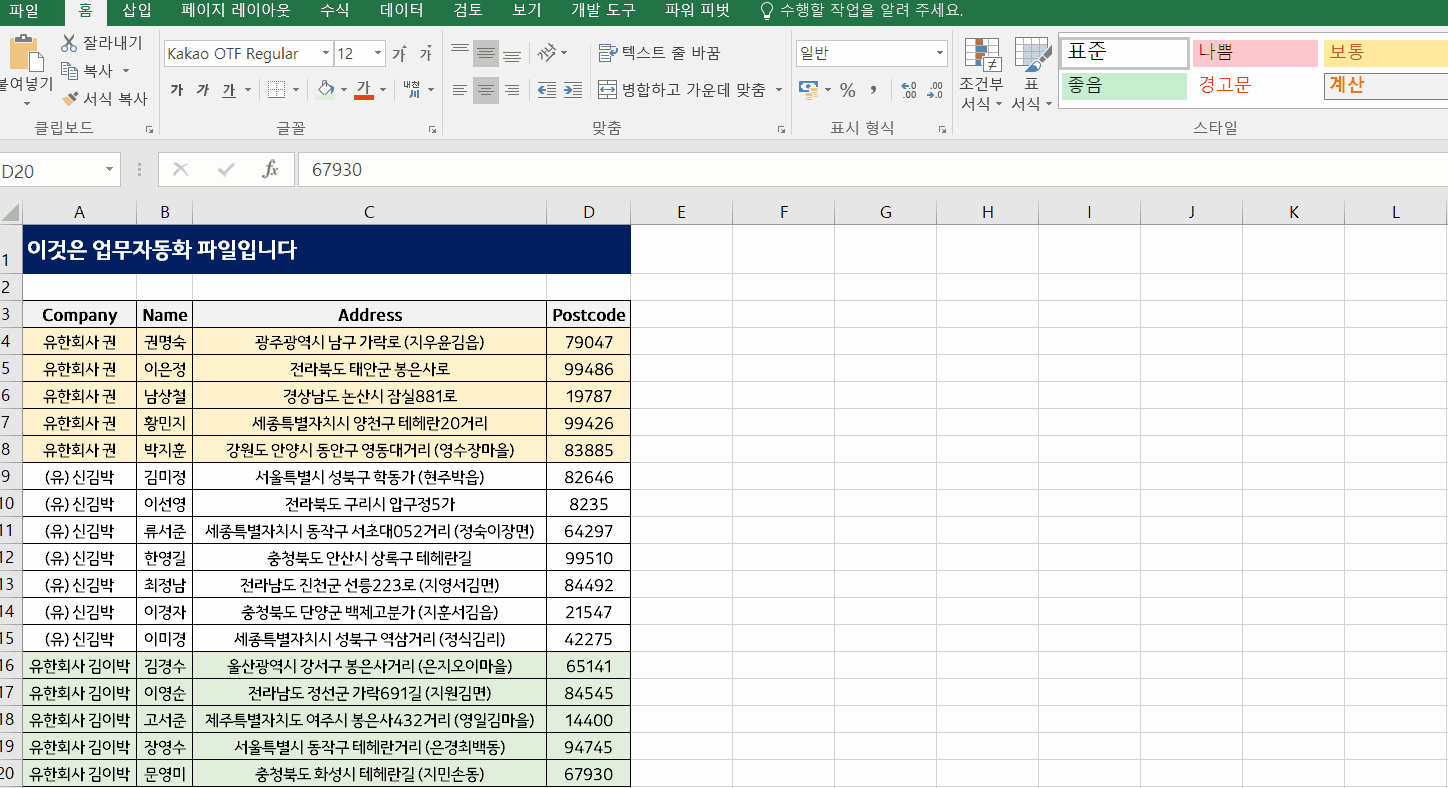The width and height of the screenshot is (1448, 788).
Task: Toggle underline formatting
Action: pyautogui.click(x=229, y=90)
